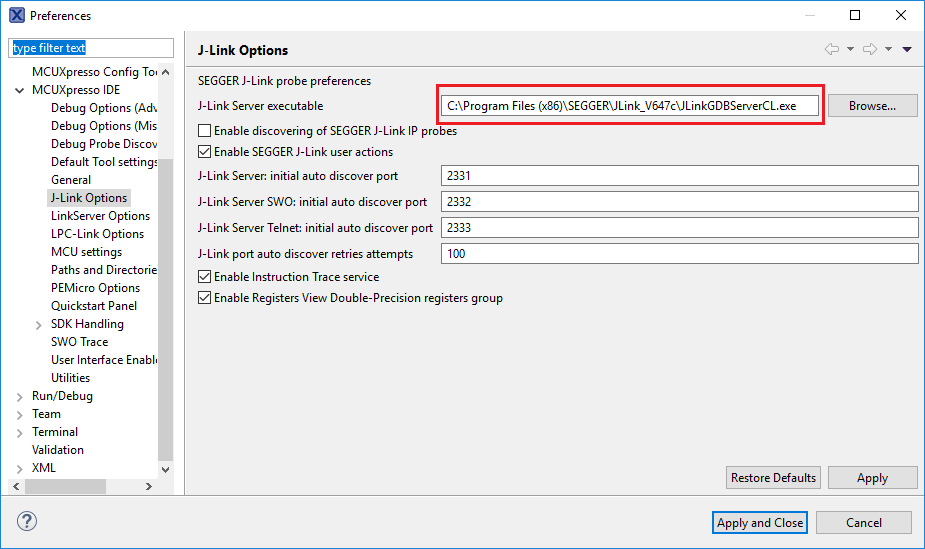Enable discovering of SEGGER J-Link IP probes
The width and height of the screenshot is (925, 549).
pyautogui.click(x=205, y=131)
